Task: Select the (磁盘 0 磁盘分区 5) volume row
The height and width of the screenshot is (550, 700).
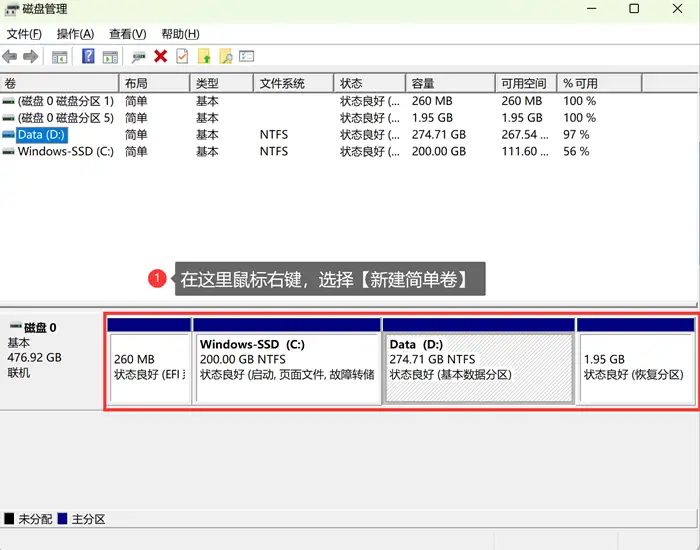Action: coord(66,118)
